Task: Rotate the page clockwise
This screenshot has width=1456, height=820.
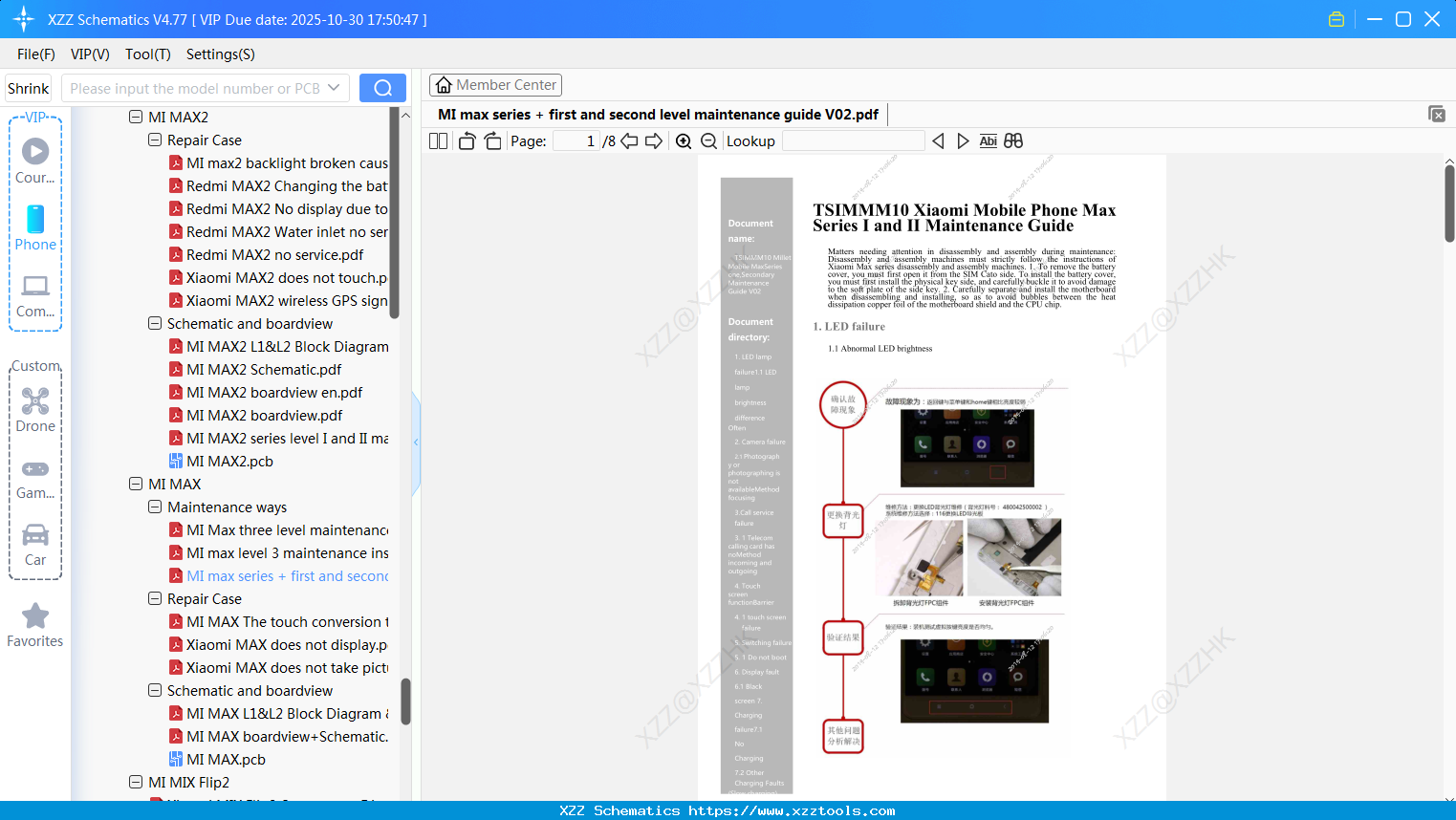Action: point(492,140)
